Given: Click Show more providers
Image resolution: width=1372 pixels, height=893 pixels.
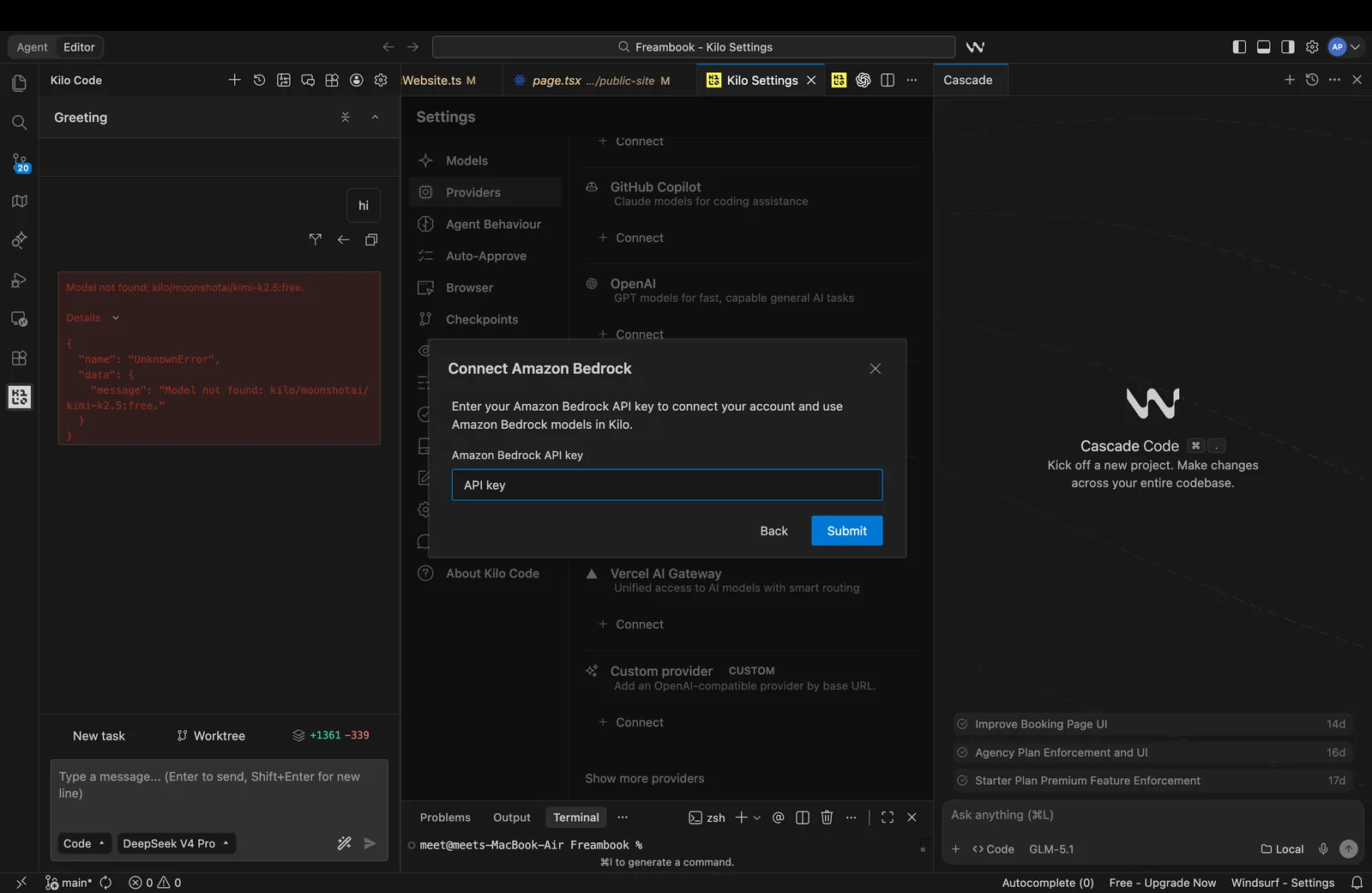Looking at the screenshot, I should tap(645, 778).
